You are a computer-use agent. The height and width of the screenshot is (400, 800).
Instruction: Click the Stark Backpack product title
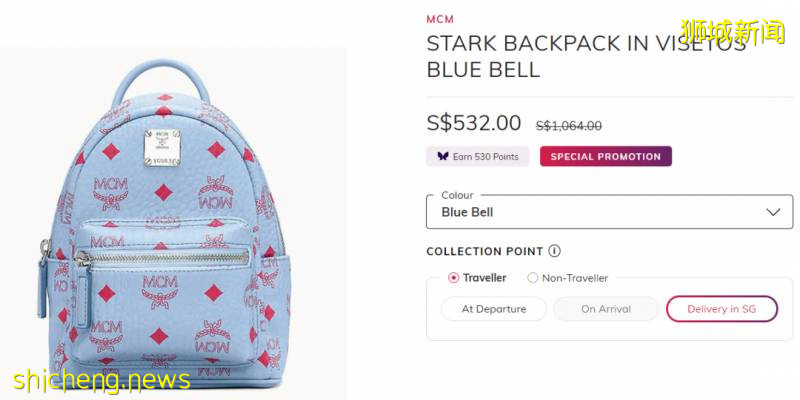587,57
